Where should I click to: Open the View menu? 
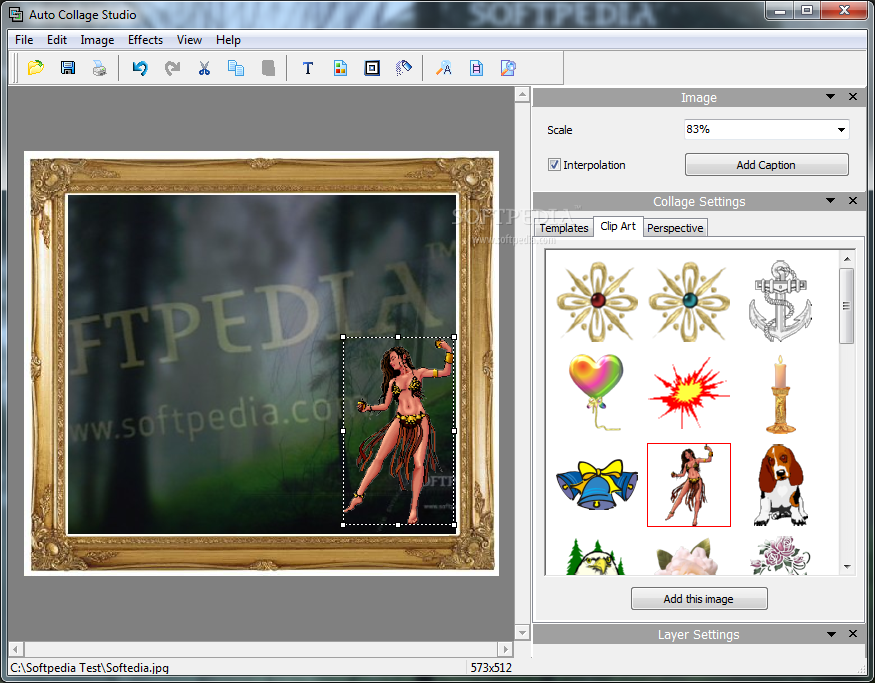[189, 40]
